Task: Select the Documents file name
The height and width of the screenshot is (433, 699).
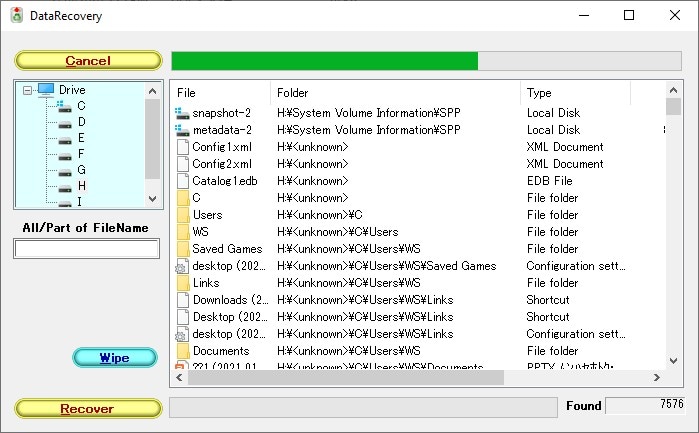Action: pos(221,351)
